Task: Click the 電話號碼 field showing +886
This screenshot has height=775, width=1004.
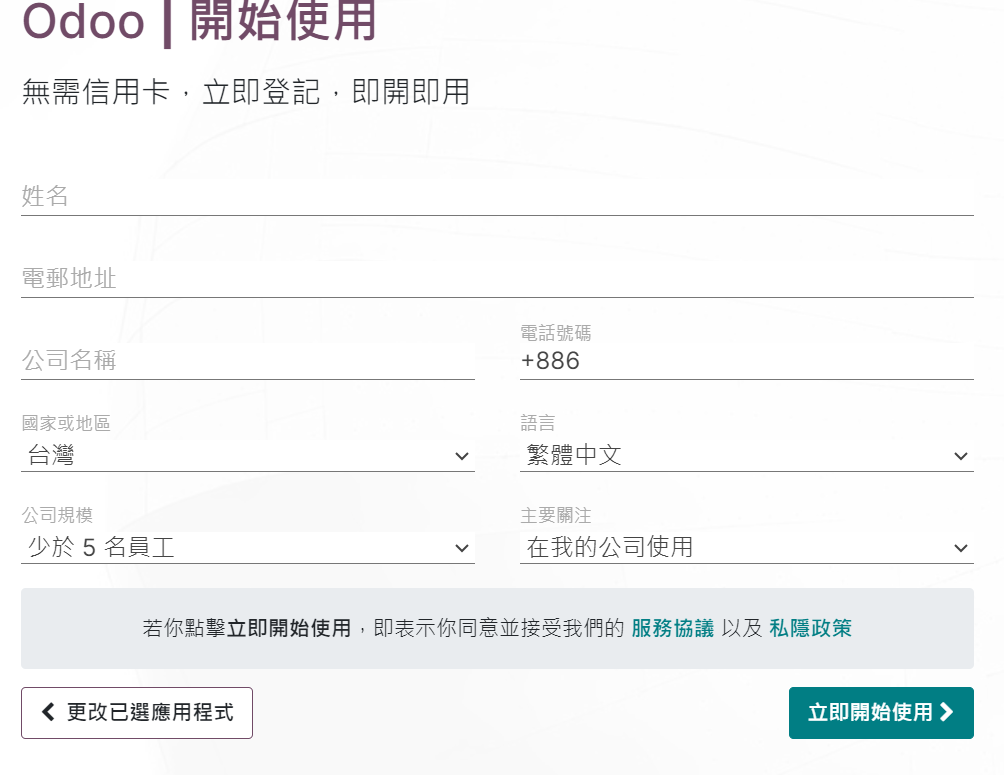Action: coord(747,361)
